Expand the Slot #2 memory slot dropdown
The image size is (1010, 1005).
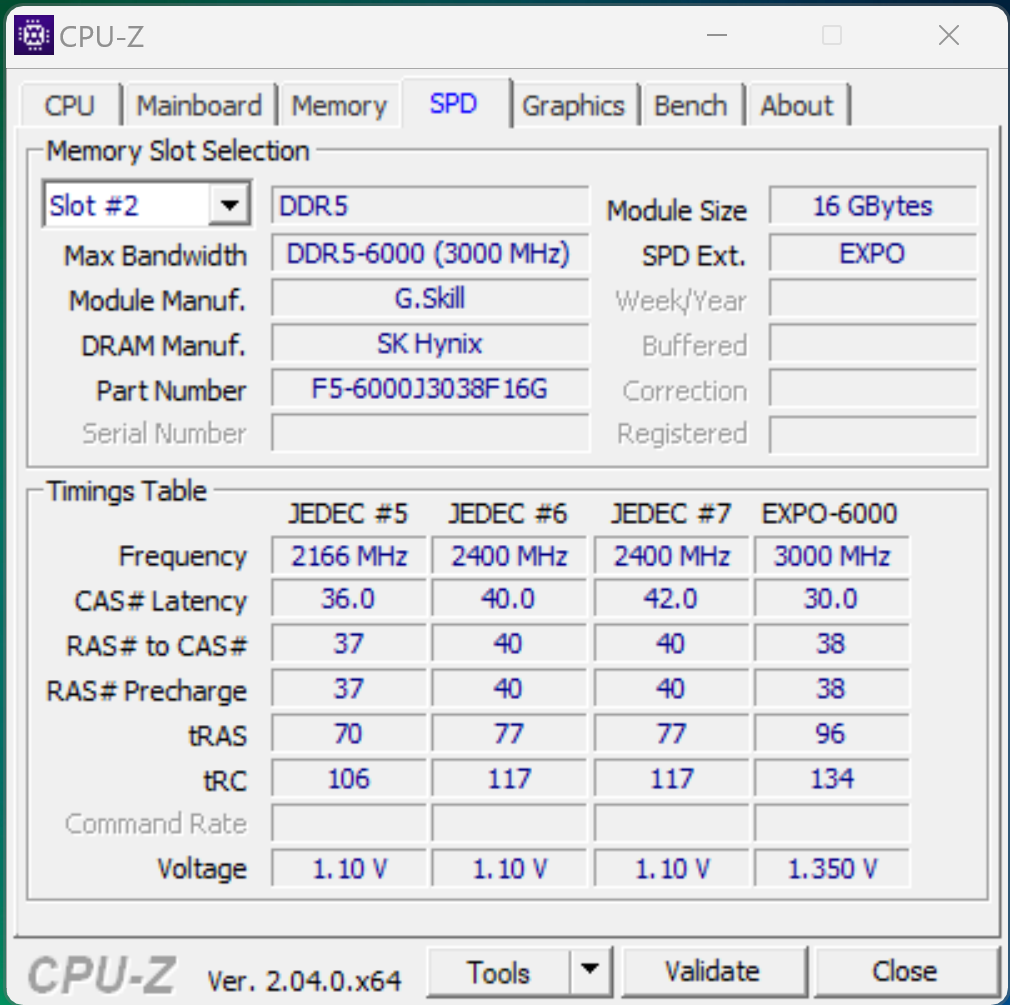click(229, 206)
